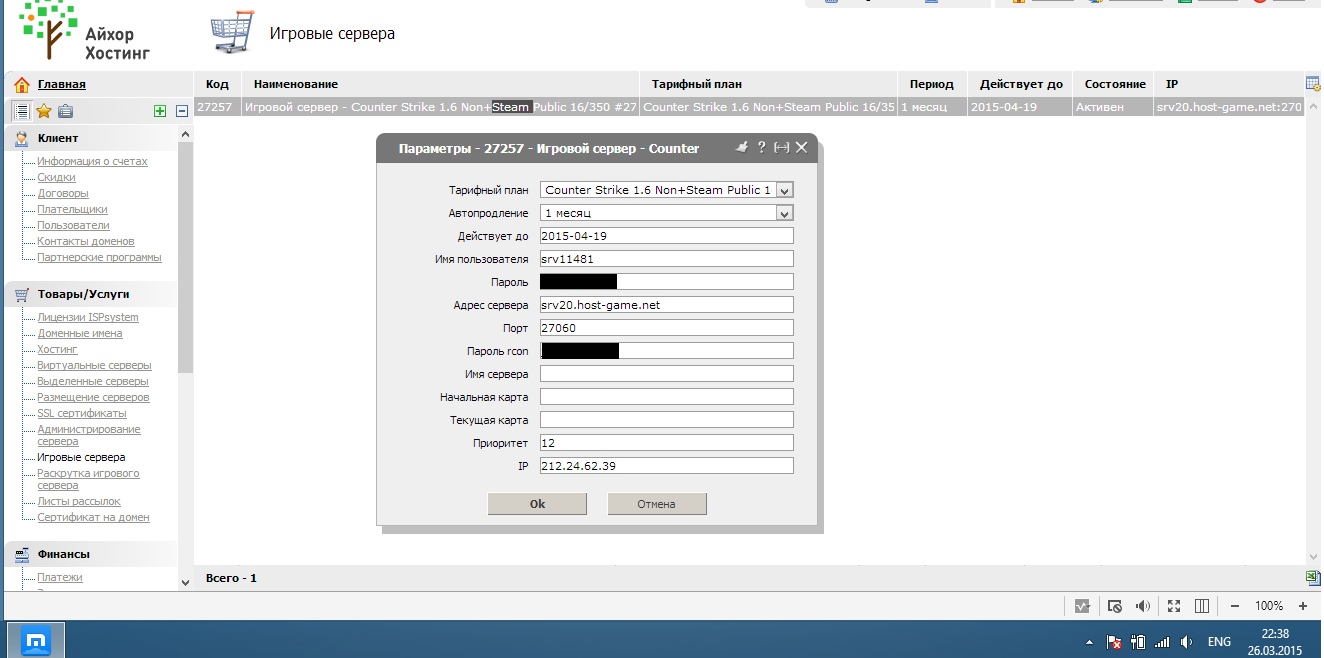This screenshot has width=1324, height=658.
Task: Open system volume tray icon
Action: [x=1186, y=641]
